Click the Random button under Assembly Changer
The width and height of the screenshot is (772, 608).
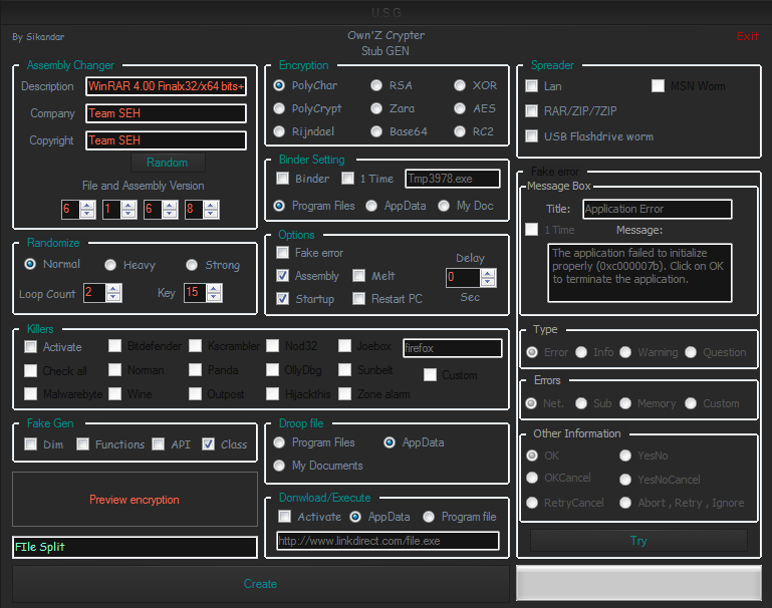[x=167, y=162]
